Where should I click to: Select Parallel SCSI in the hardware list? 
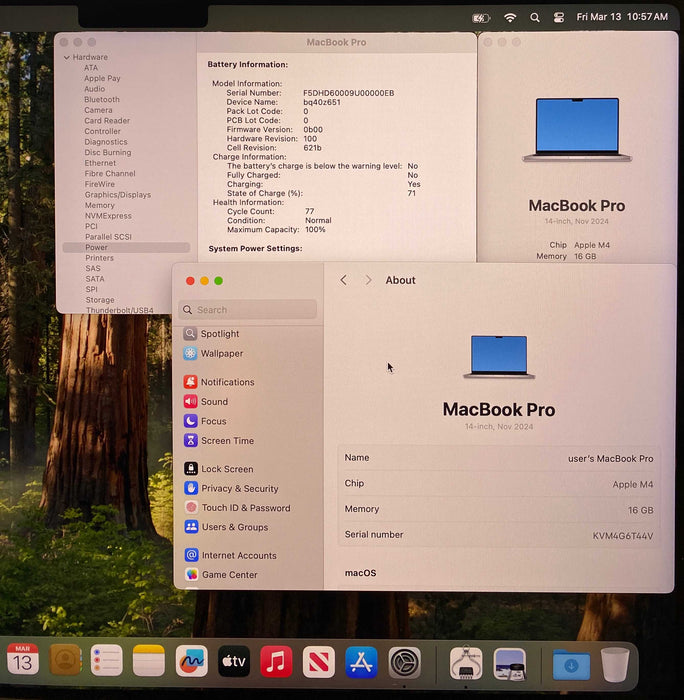coord(108,237)
